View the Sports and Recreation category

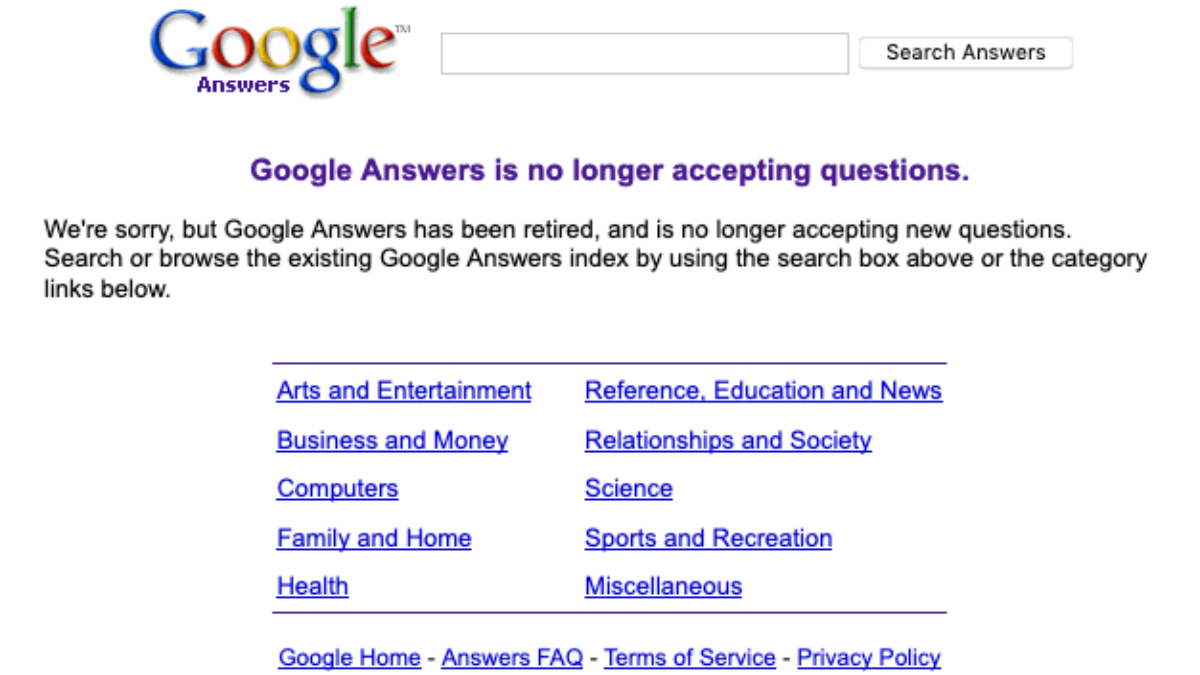[x=708, y=538]
